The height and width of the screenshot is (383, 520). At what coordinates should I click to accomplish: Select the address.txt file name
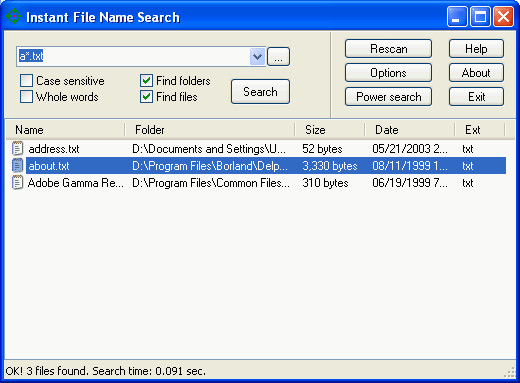(54, 149)
